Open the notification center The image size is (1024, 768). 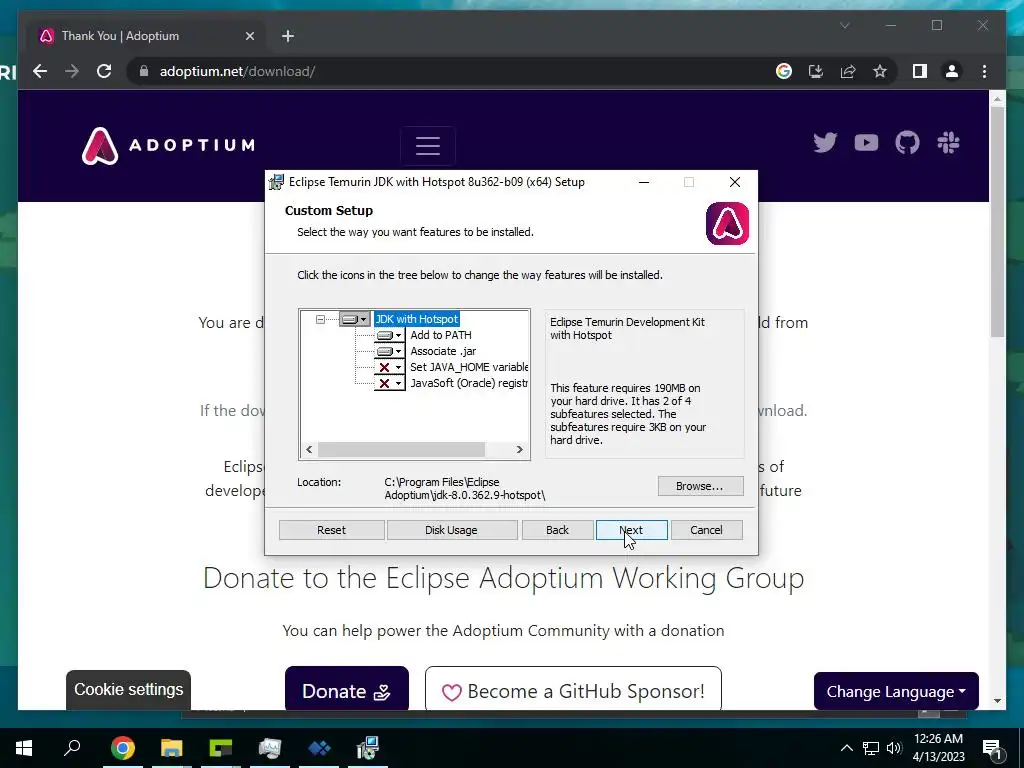pyautogui.click(x=993, y=748)
